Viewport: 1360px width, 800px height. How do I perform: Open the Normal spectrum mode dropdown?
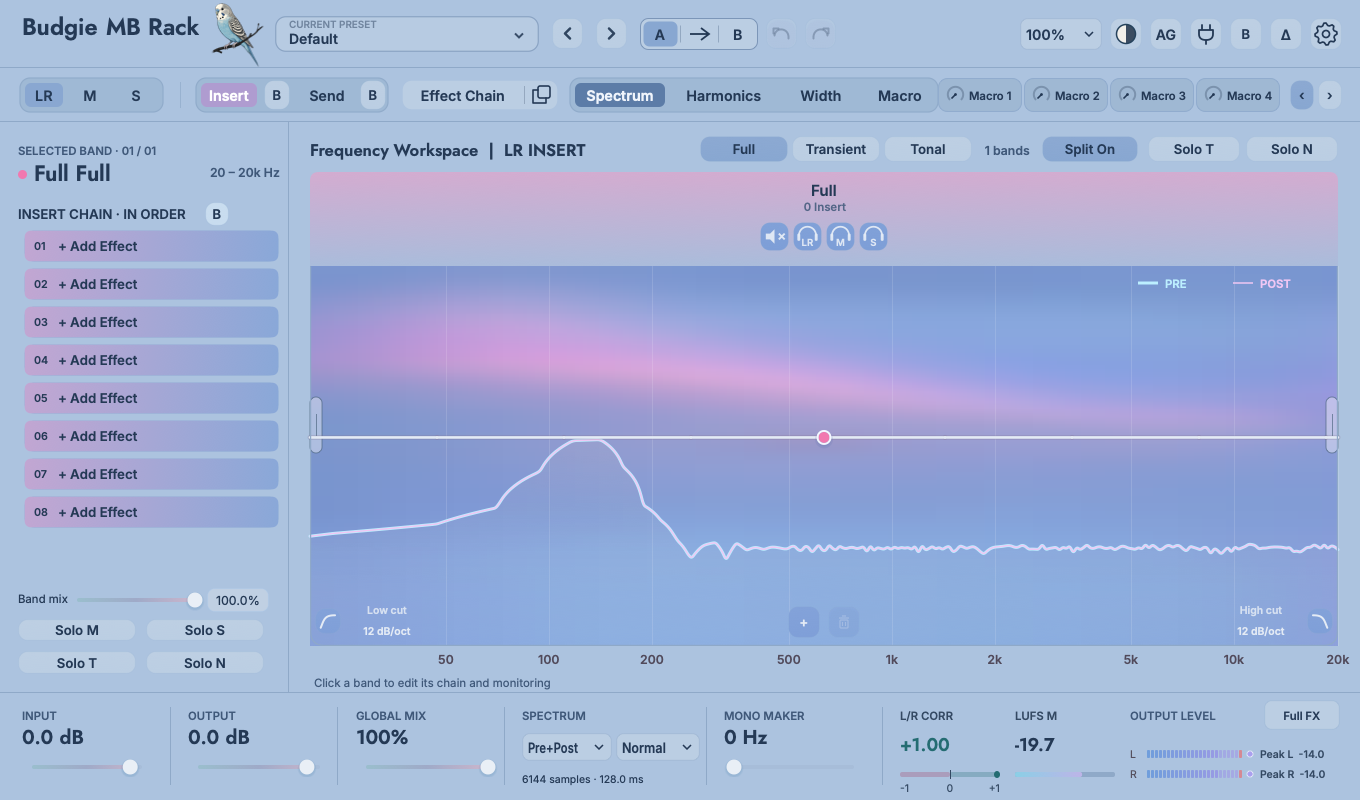click(x=657, y=747)
